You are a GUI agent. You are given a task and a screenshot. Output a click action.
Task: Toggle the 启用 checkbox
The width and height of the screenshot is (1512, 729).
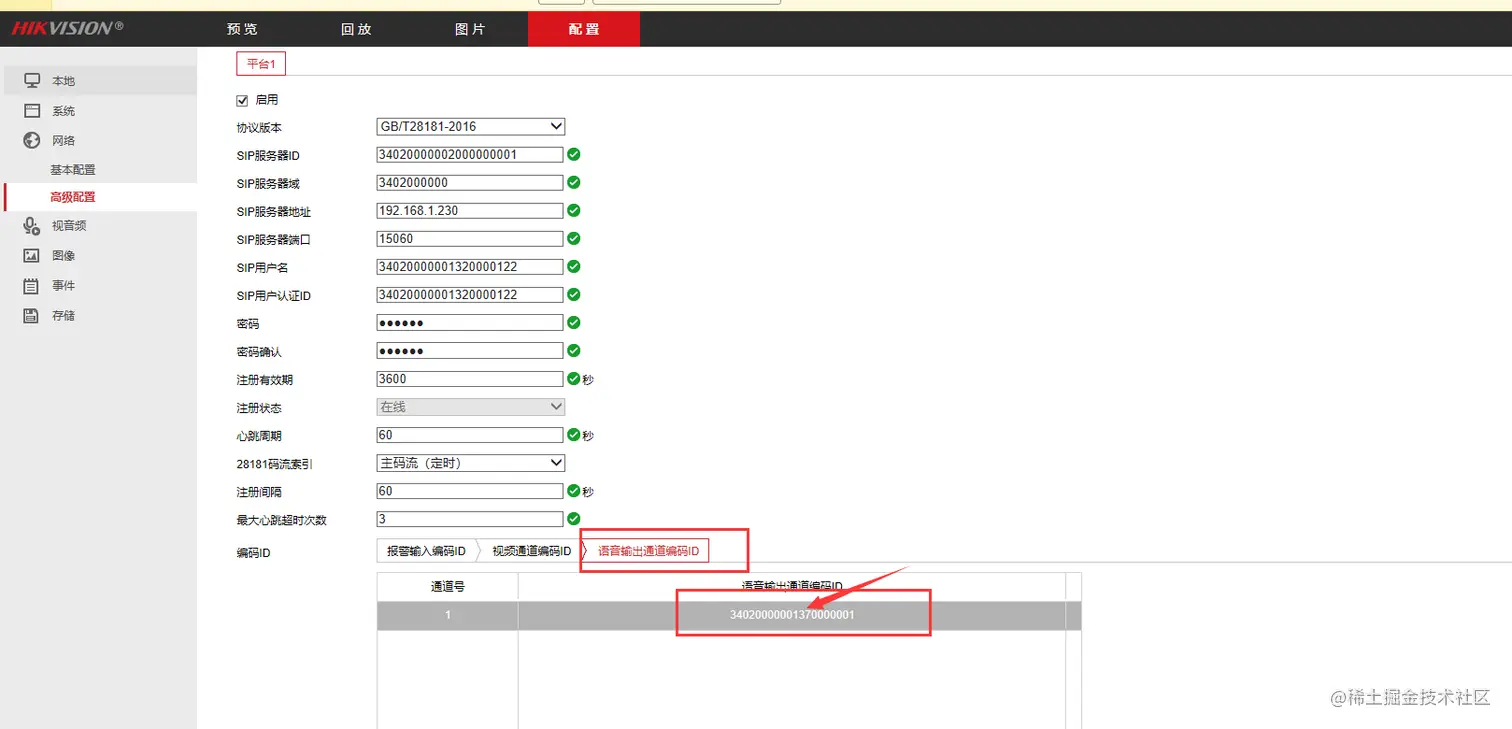pyautogui.click(x=242, y=100)
